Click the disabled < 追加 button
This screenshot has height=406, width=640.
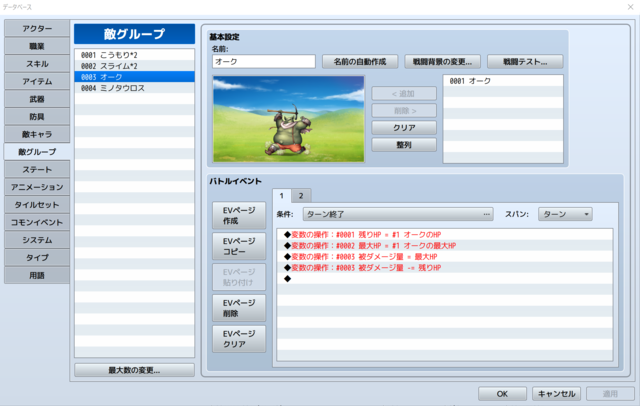404,93
